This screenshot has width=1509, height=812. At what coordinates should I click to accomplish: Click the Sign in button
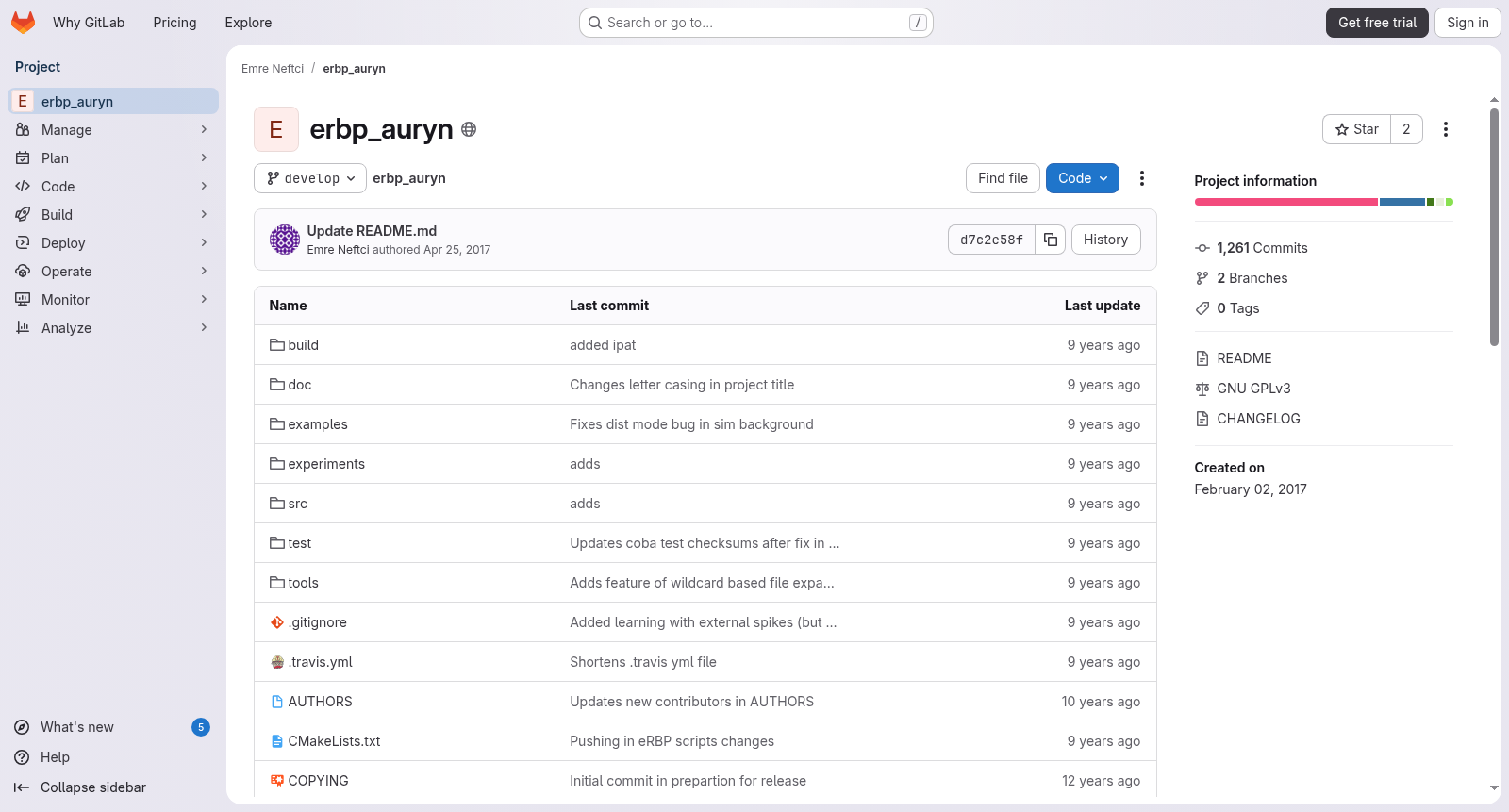tap(1468, 23)
